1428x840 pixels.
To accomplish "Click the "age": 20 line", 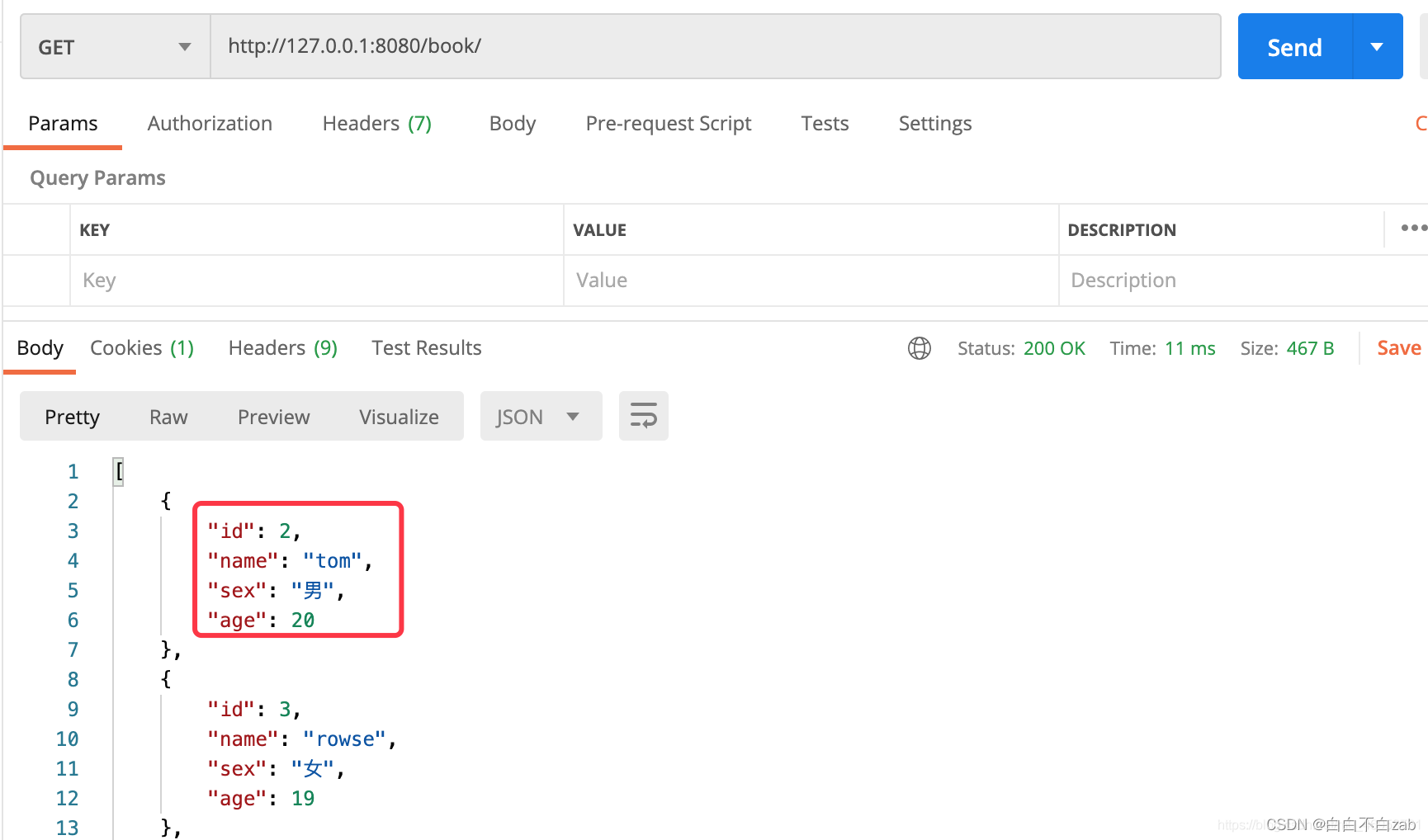I will click(x=261, y=621).
